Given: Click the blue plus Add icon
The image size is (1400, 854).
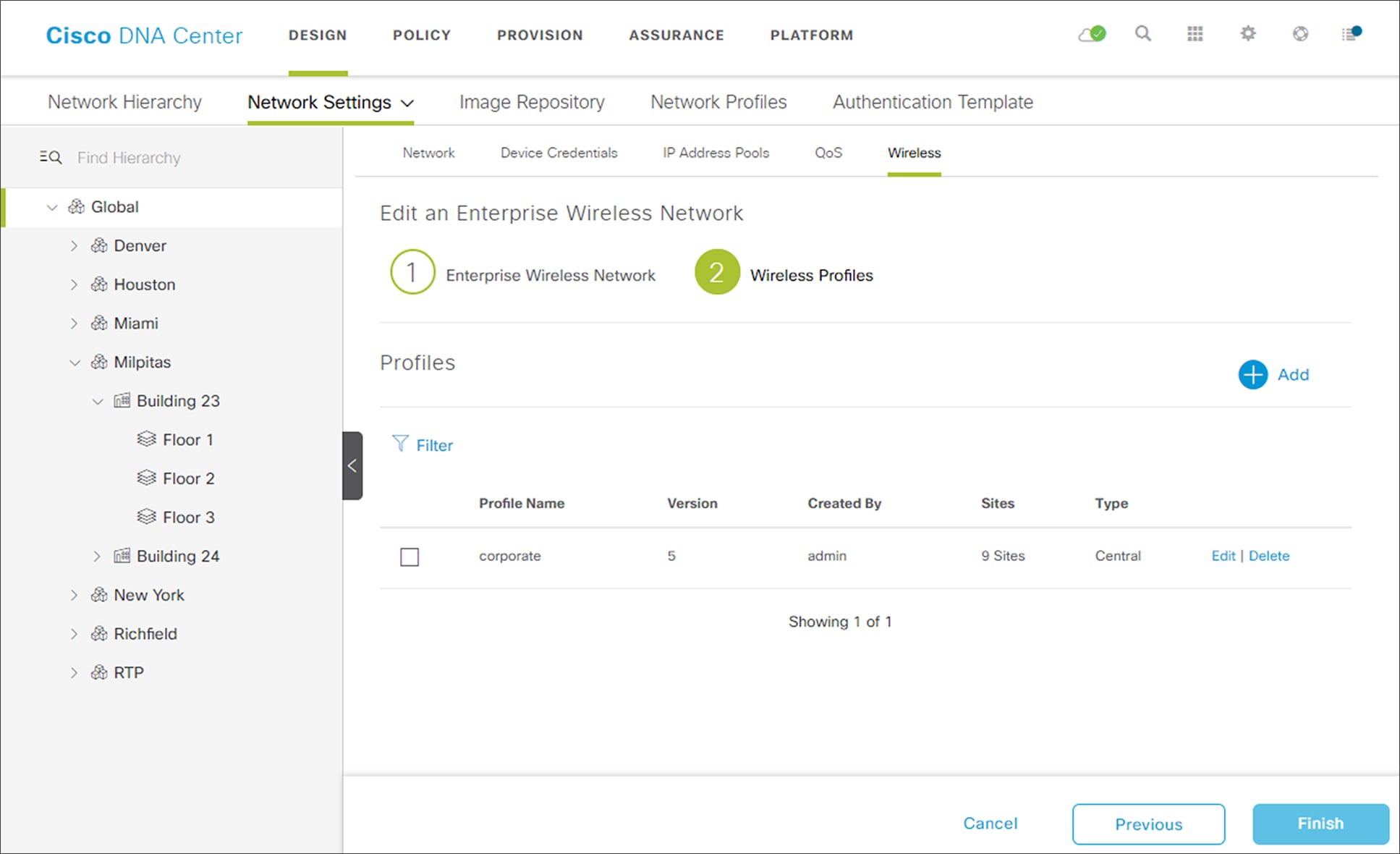Looking at the screenshot, I should 1252,375.
